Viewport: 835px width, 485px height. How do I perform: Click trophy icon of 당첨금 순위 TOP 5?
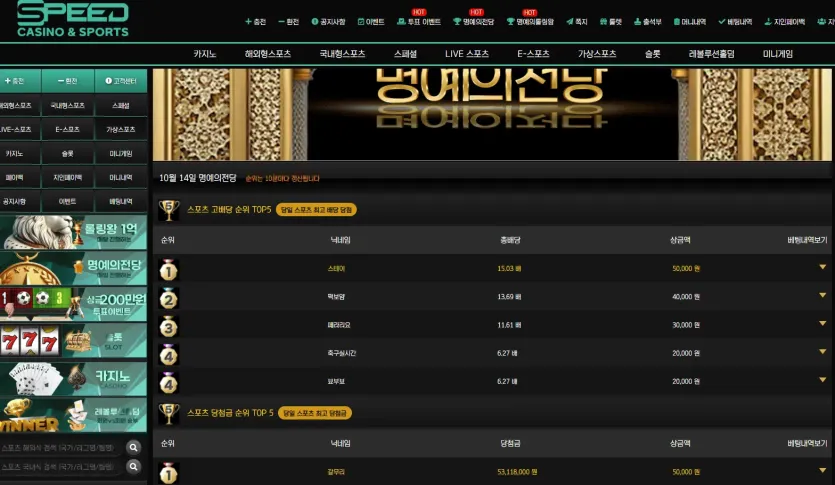coord(169,414)
